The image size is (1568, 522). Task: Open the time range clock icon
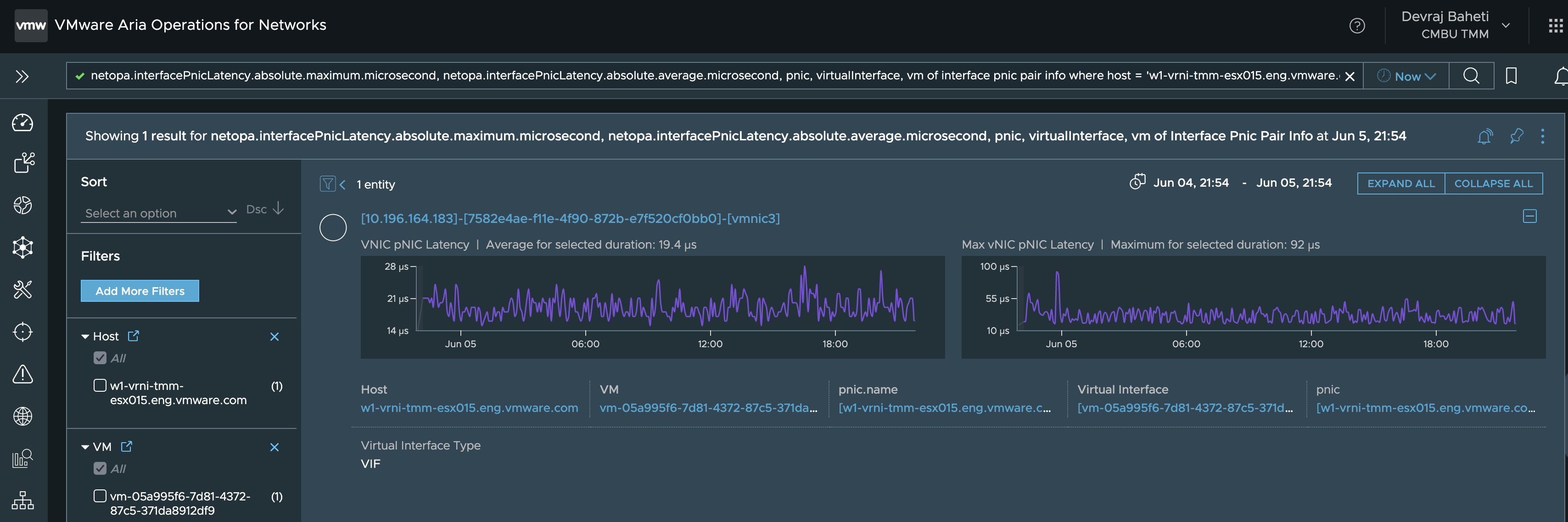click(x=1137, y=182)
